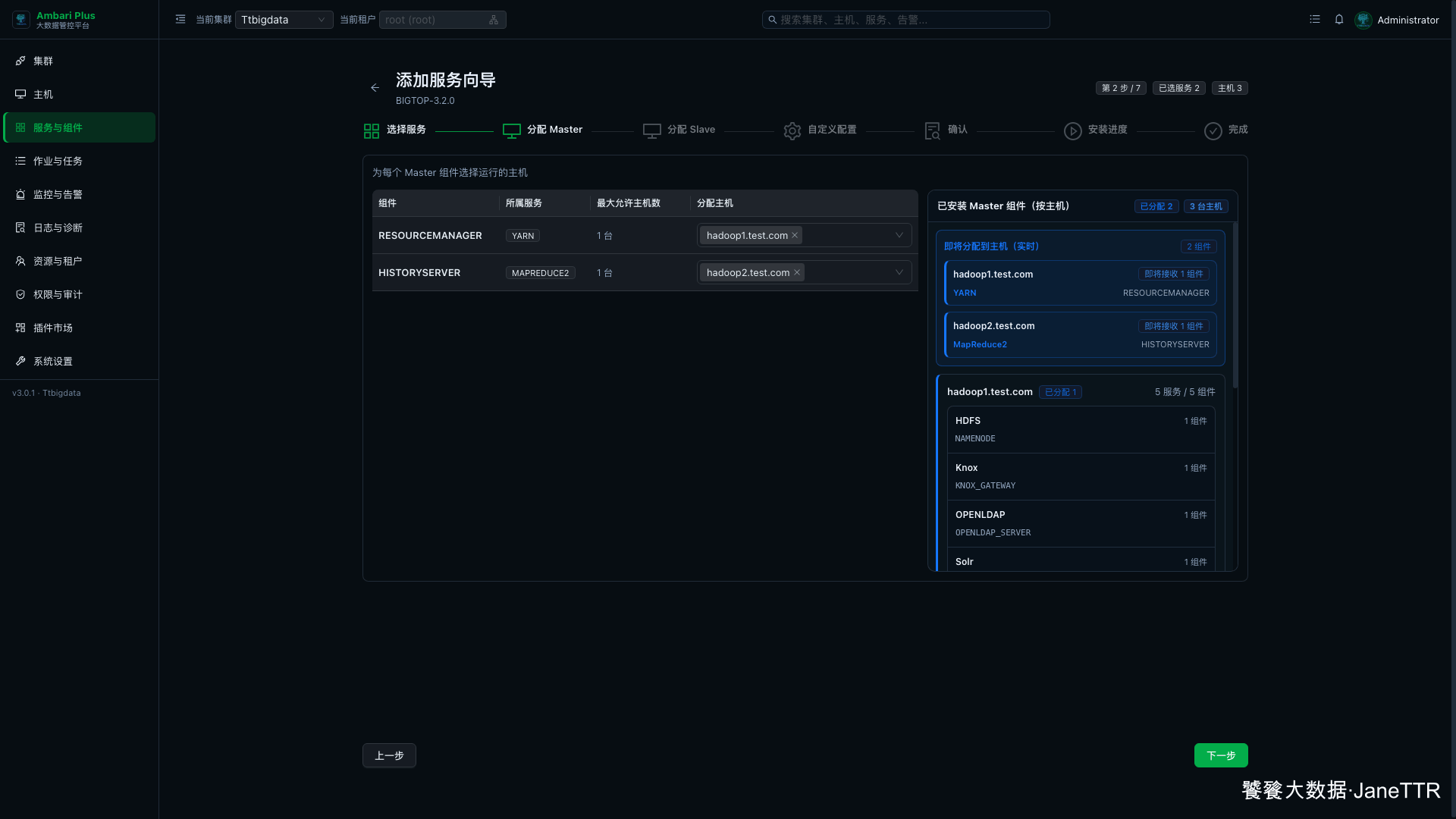The height and width of the screenshot is (819, 1456).
Task: Click the 第 2 步 / 7 tag
Action: click(x=1121, y=88)
